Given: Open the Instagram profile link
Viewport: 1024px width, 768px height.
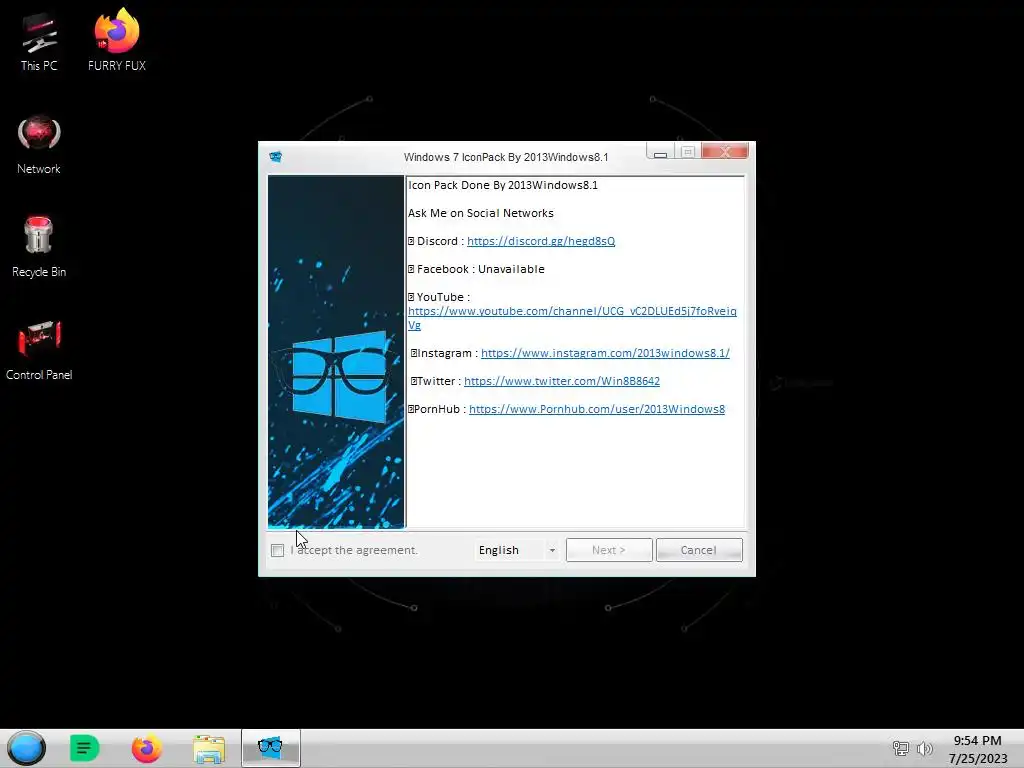Looking at the screenshot, I should (605, 353).
